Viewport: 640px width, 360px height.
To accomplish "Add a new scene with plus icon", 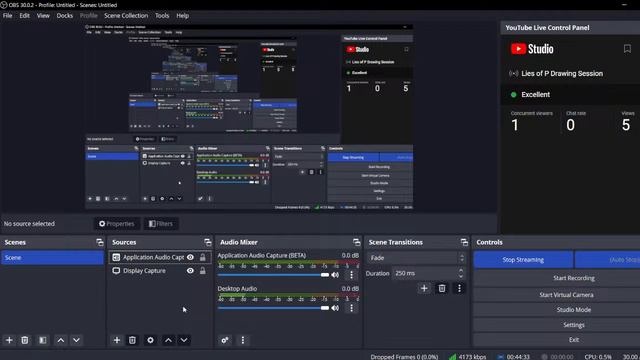I will coord(9,340).
